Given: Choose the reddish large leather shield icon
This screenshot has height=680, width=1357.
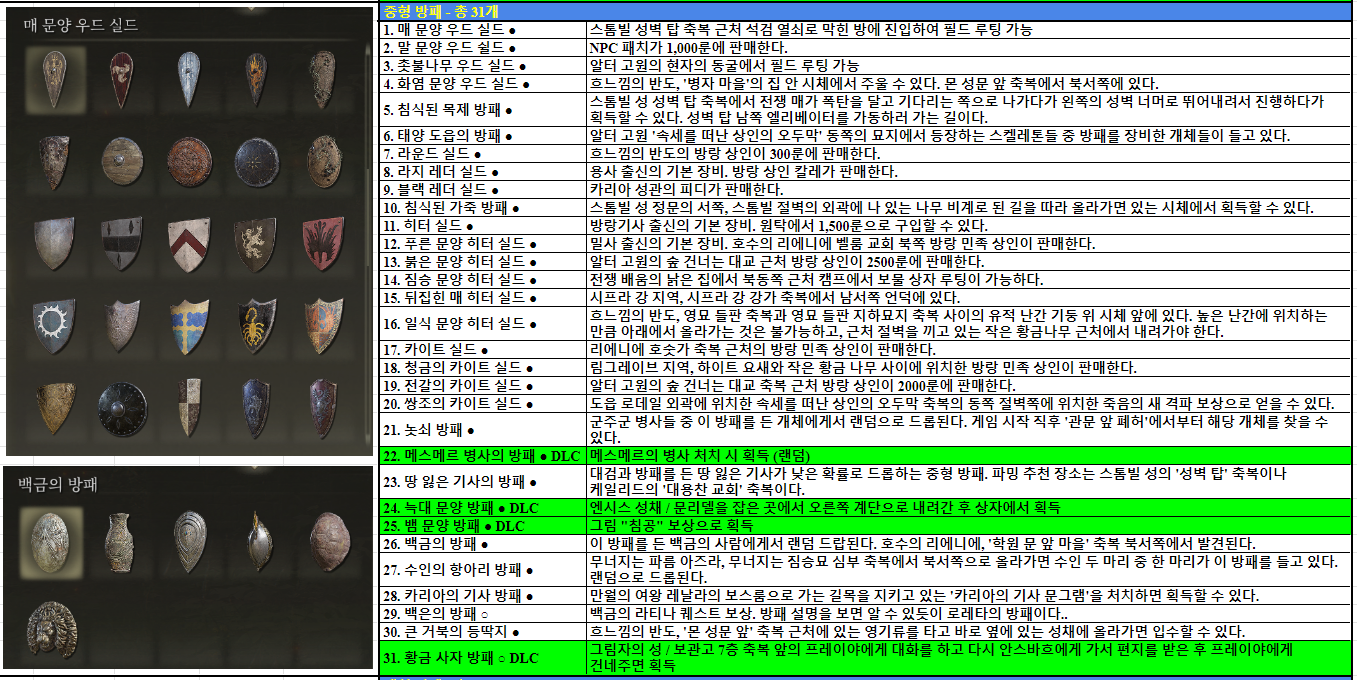Looking at the screenshot, I should 190,159.
